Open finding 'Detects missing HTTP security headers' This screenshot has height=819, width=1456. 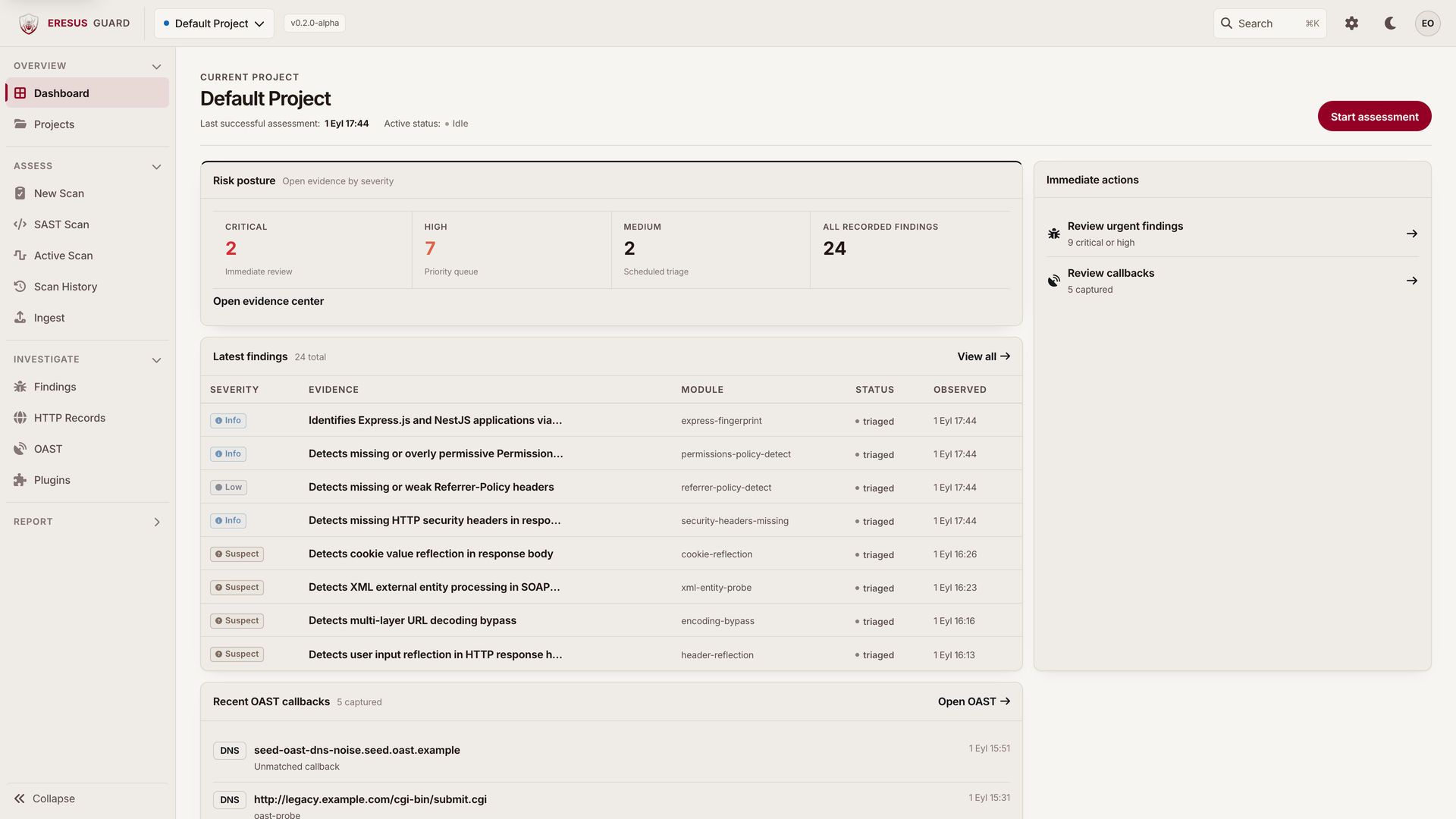(435, 520)
